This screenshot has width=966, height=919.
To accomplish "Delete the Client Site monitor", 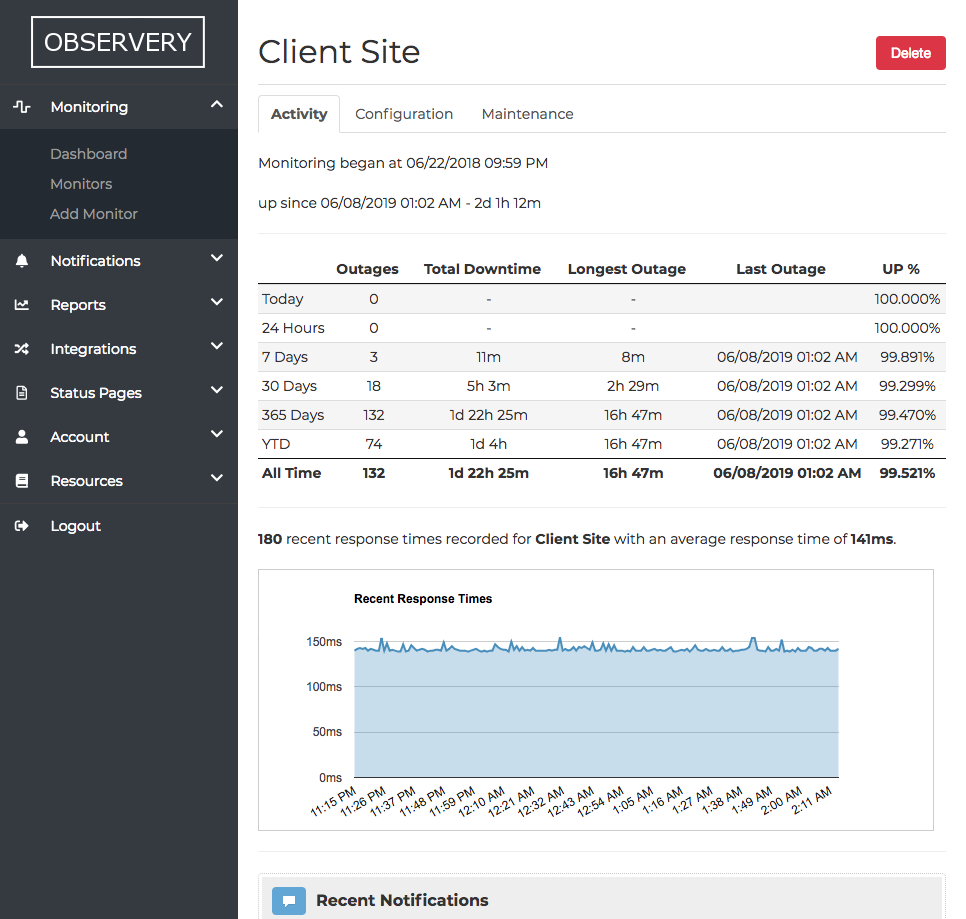I will [x=911, y=53].
